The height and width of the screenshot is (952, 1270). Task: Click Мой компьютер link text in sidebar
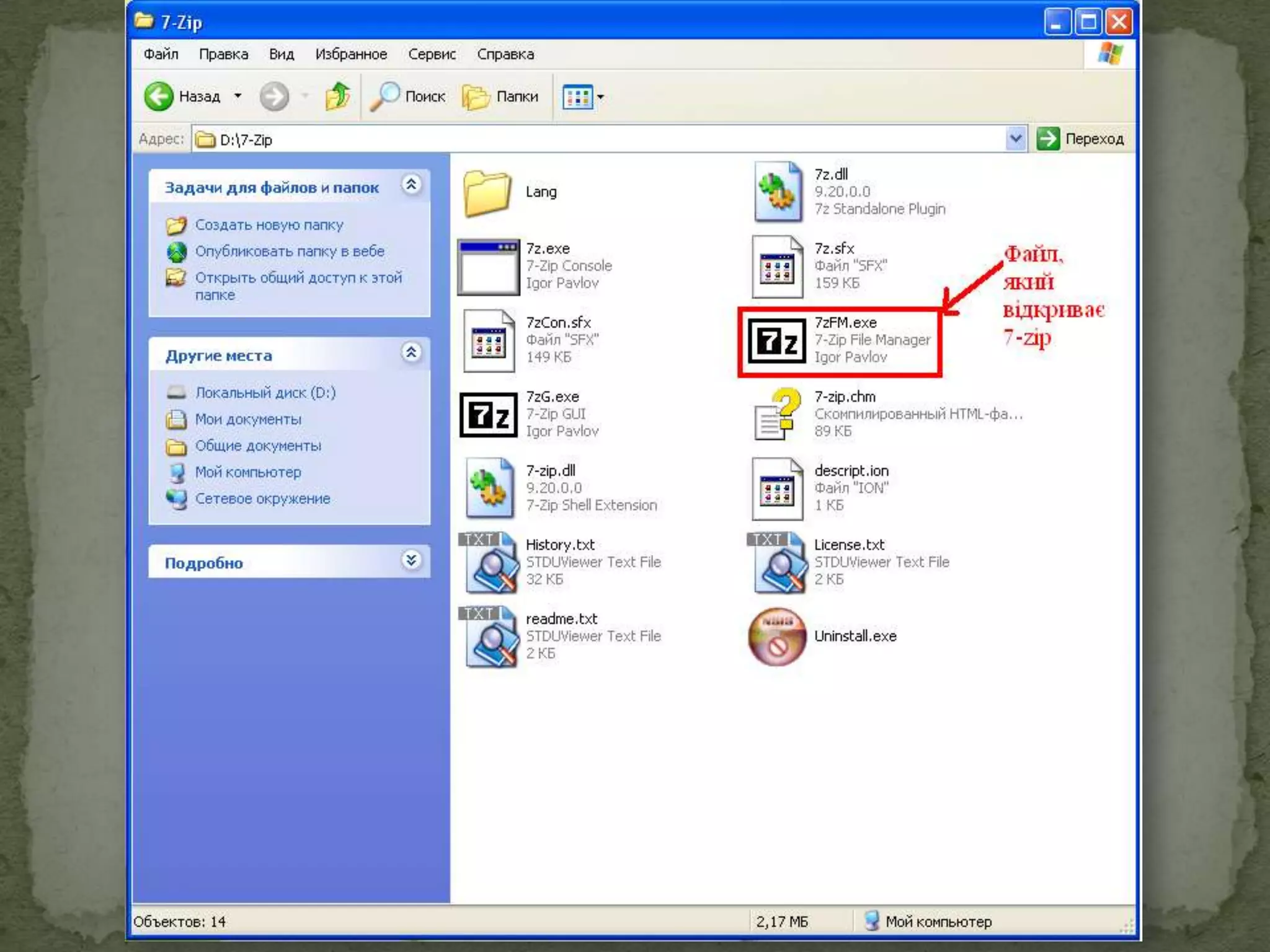point(248,472)
